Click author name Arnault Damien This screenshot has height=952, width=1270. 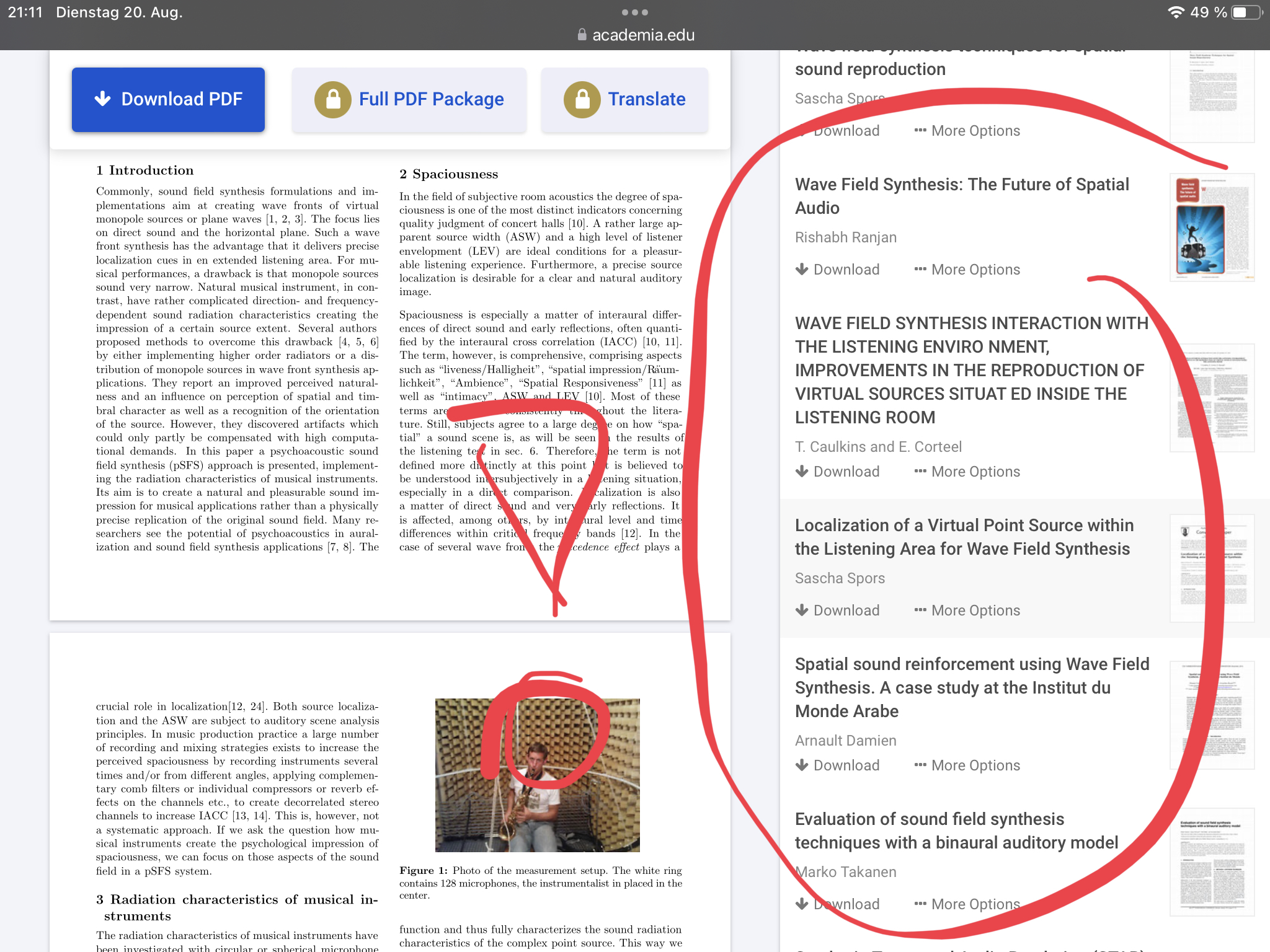pos(846,741)
